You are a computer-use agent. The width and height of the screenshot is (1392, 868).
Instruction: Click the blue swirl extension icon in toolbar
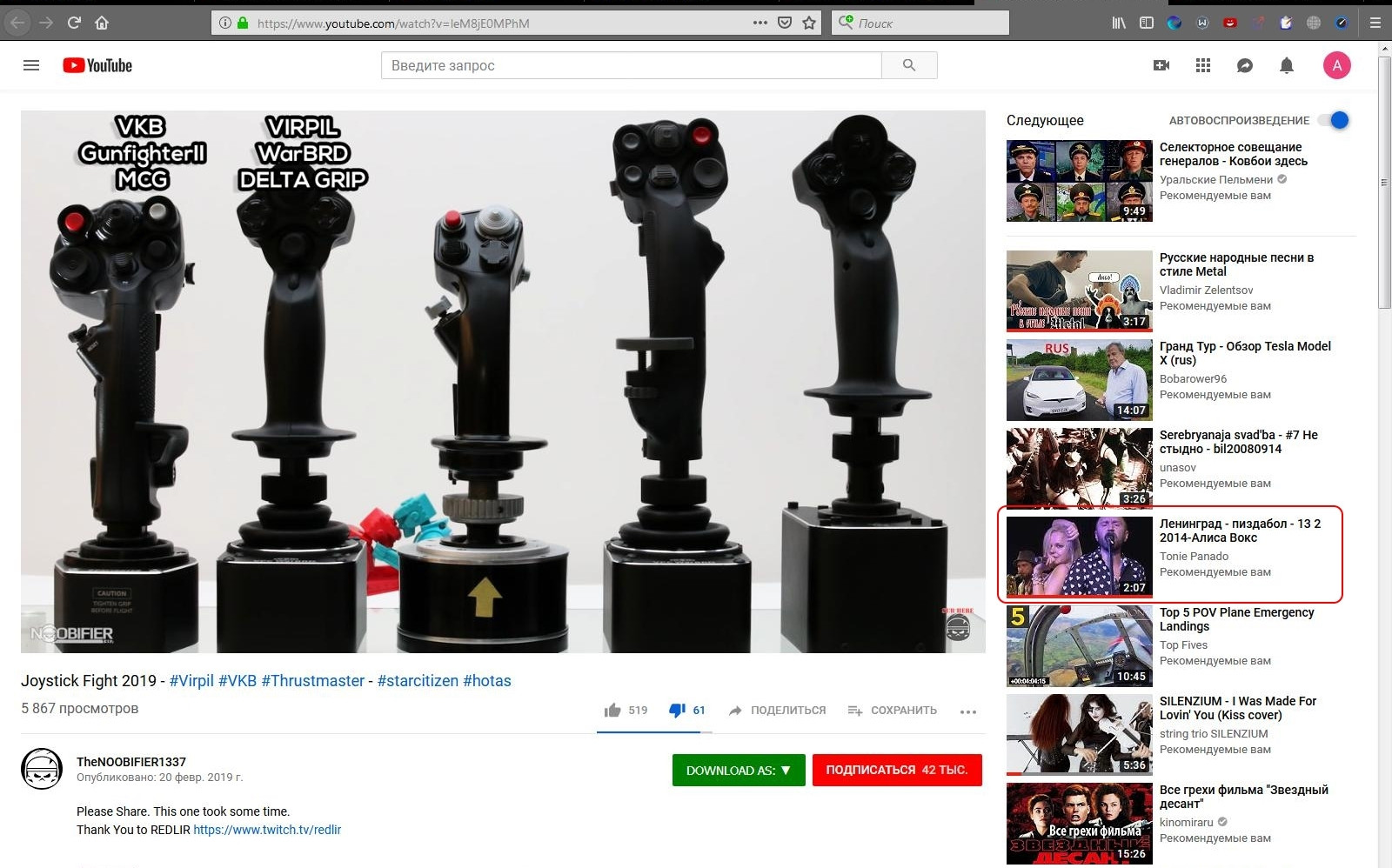point(1174,23)
